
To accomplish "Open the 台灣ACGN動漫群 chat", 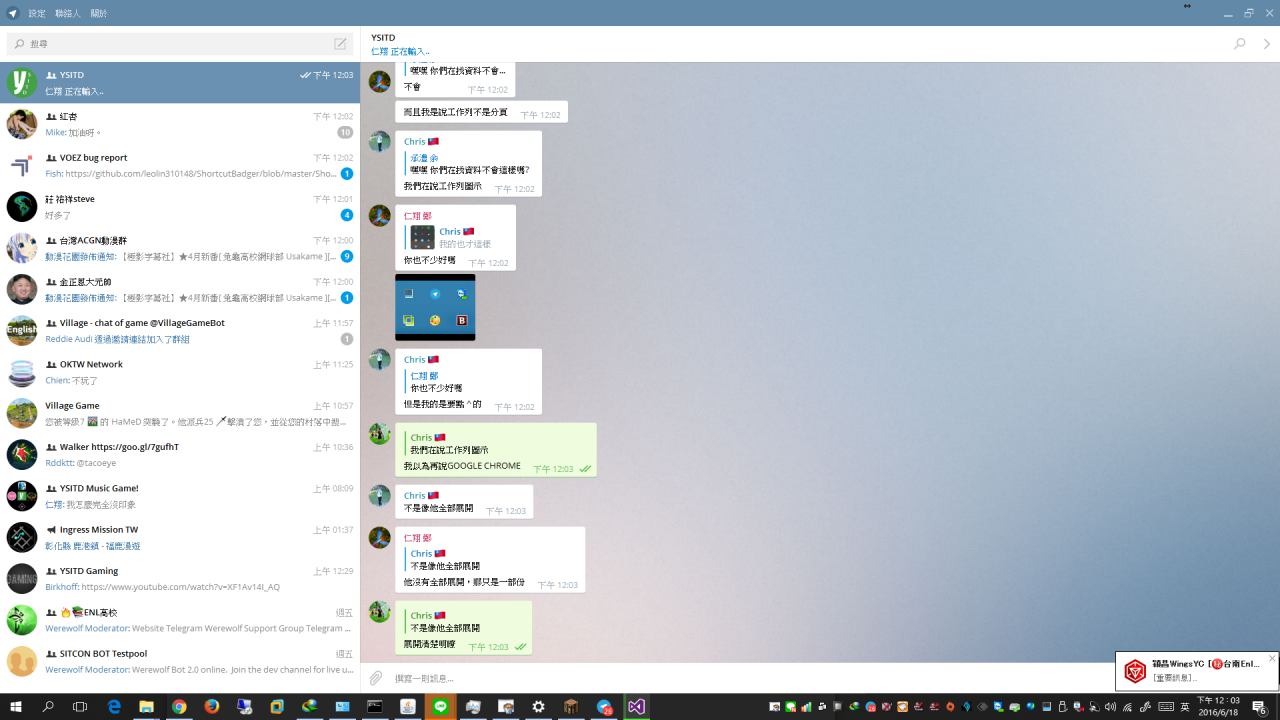I will (x=180, y=248).
